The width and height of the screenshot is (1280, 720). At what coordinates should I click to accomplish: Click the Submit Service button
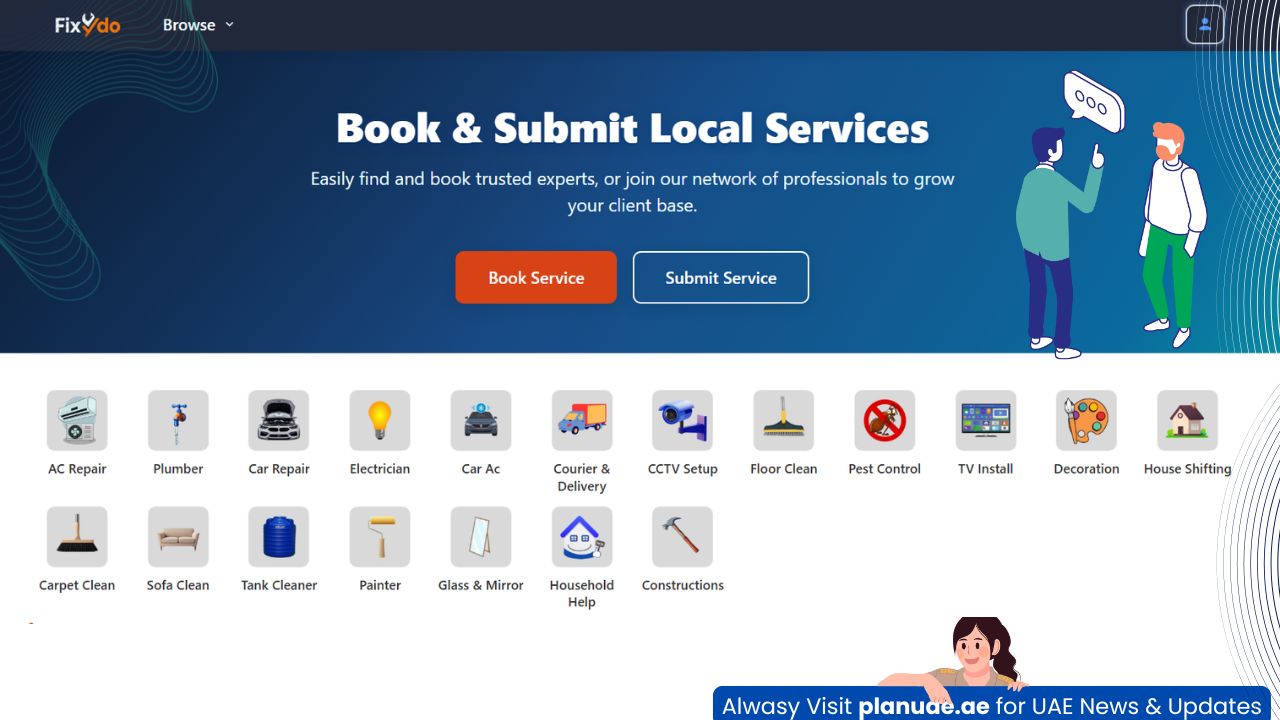click(x=720, y=278)
